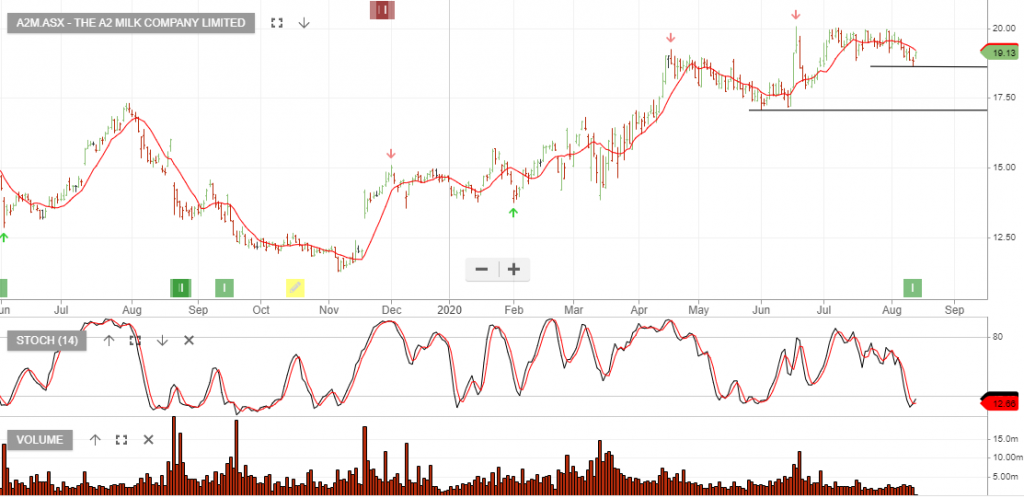The width and height of the screenshot is (1024, 498).
Task: Click the 19.13 current price tag
Action: 1002,53
